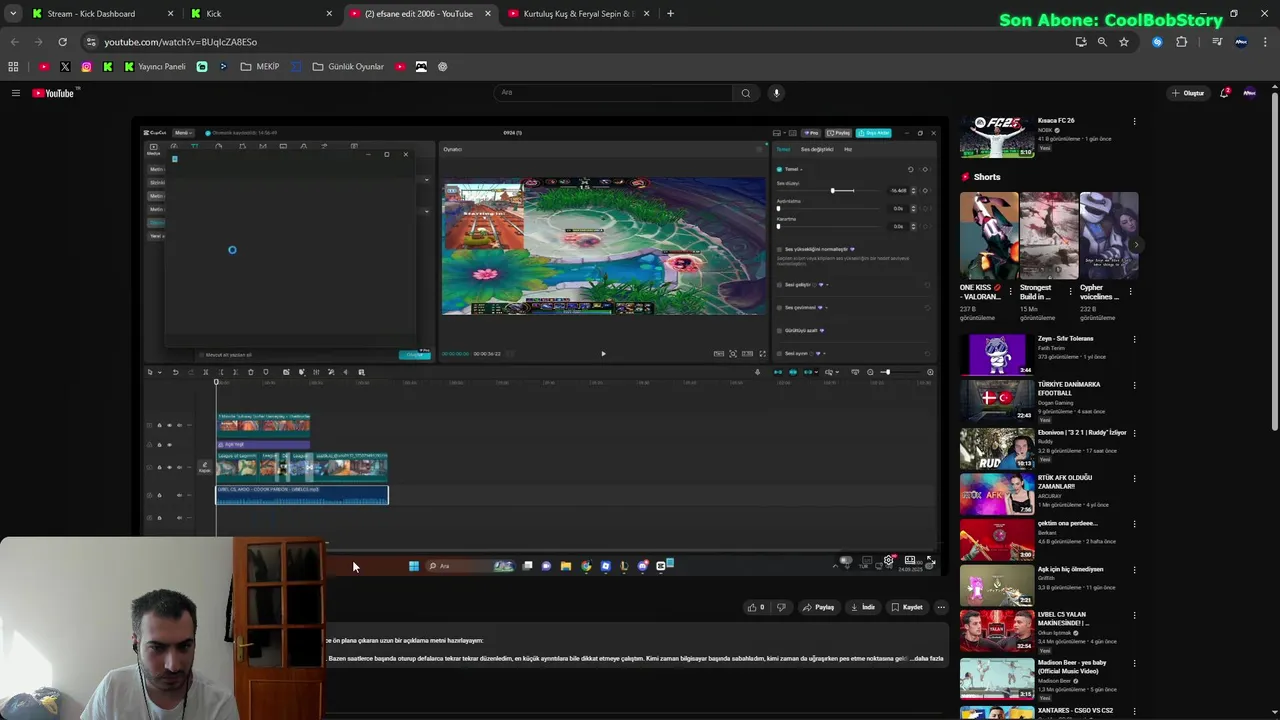1280x720 pixels.
Task: Select the Ses değiştirici tab in CapCut
Action: (x=817, y=149)
